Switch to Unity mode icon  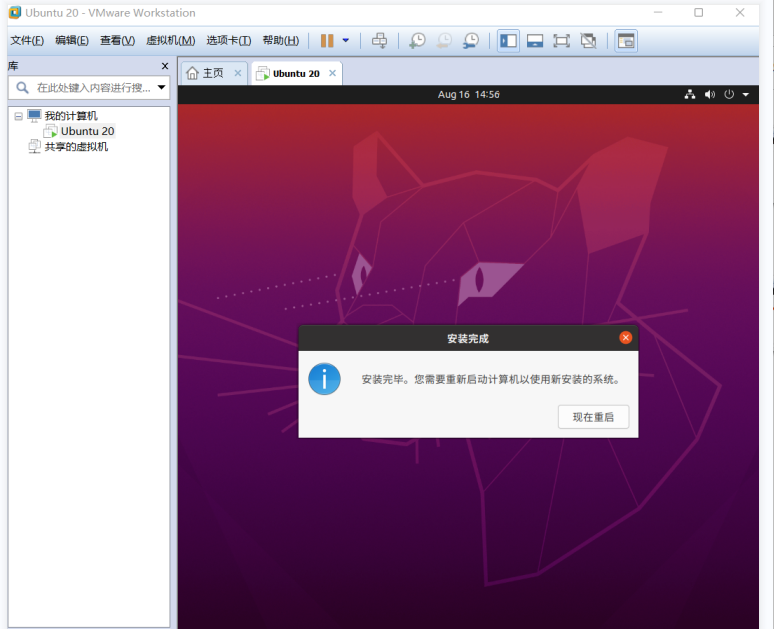click(x=588, y=40)
